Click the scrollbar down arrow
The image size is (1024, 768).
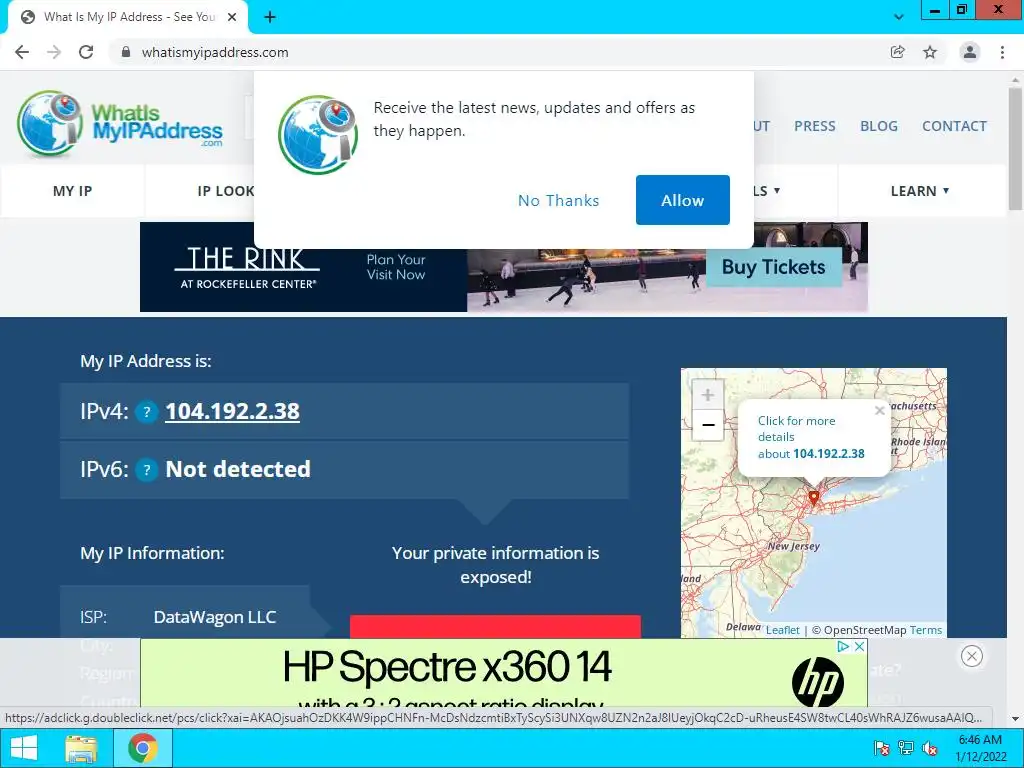[1016, 719]
